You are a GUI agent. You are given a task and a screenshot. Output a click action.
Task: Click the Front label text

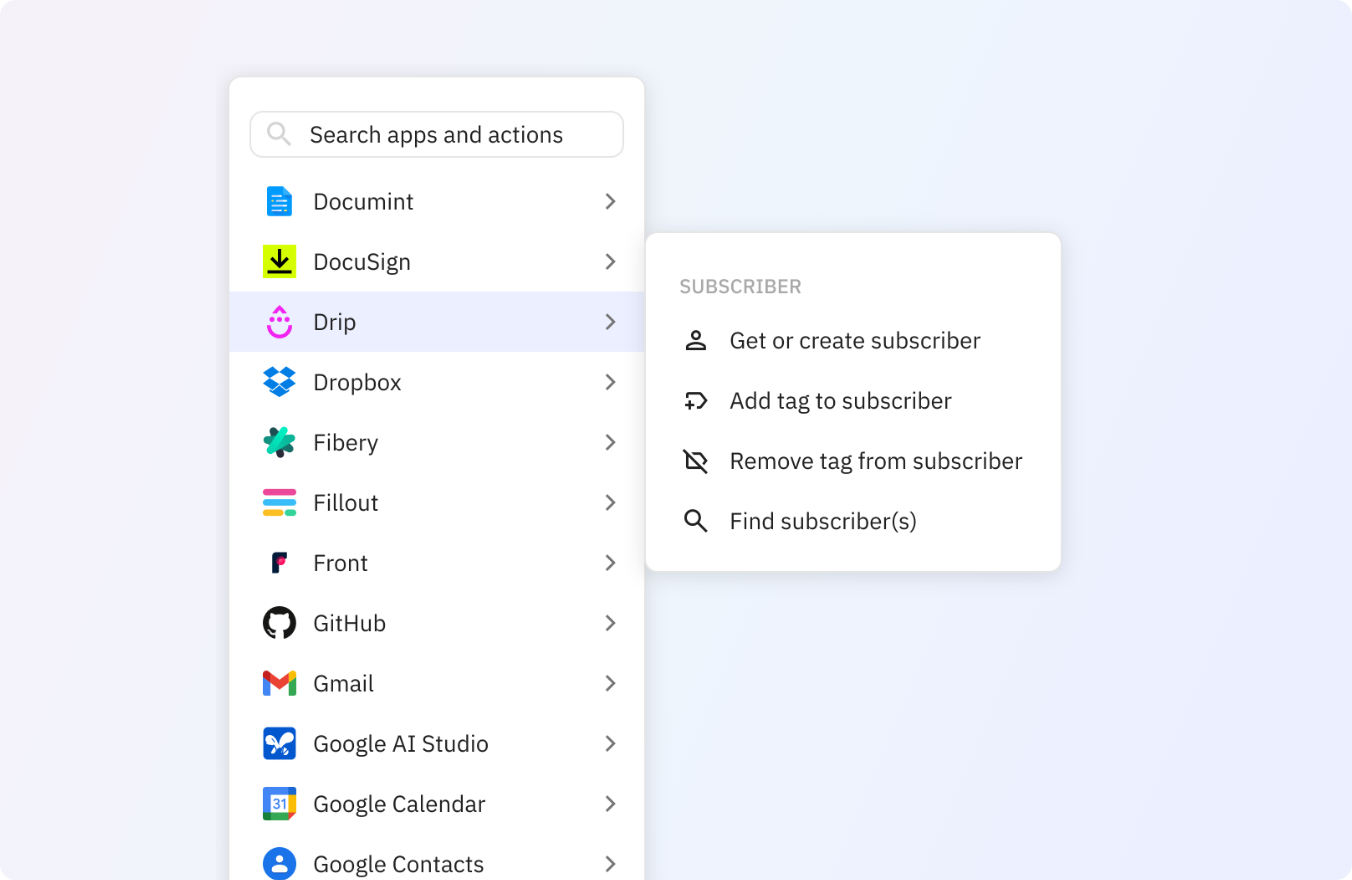pos(341,563)
